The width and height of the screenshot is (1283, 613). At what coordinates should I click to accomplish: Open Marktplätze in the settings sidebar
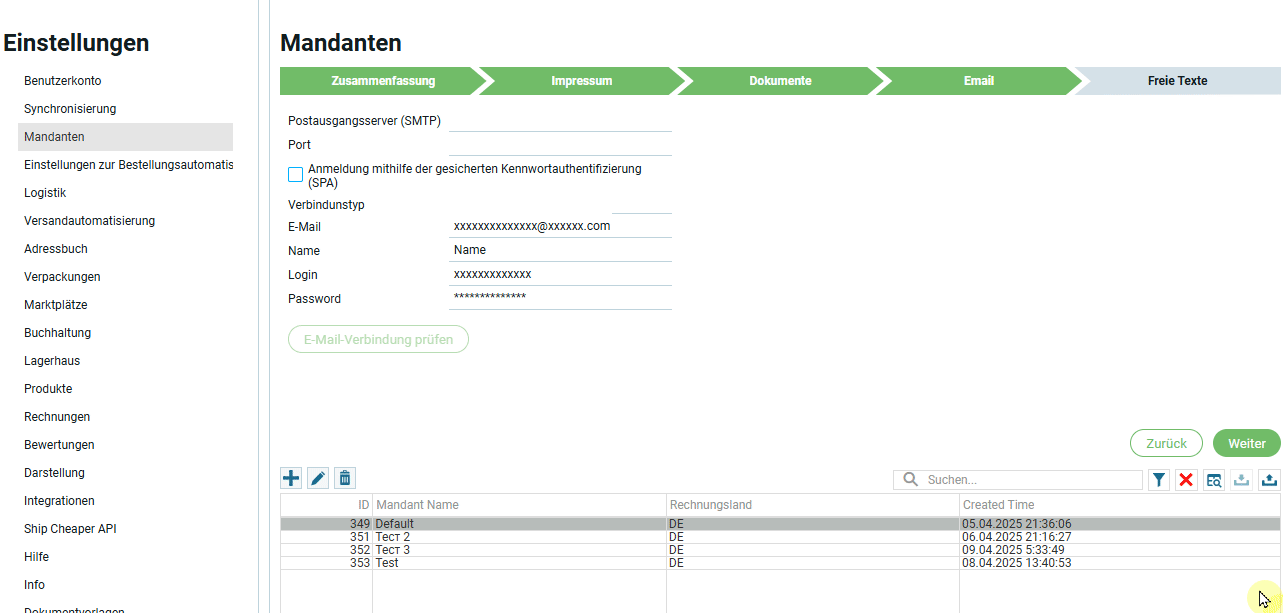pos(55,305)
